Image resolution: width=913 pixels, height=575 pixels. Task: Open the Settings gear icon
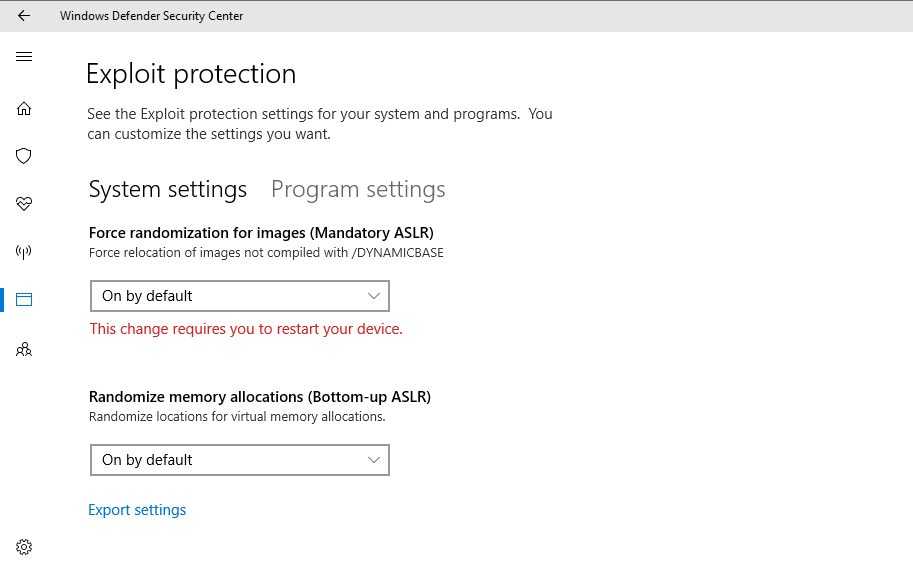24,547
